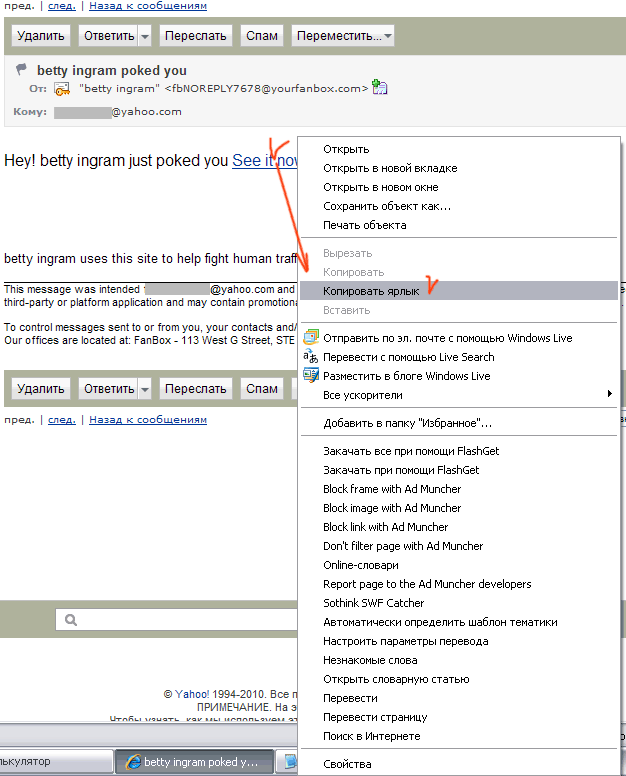Select Перевести с помощью Live Search
This screenshot has width=626, height=776.
(x=459, y=357)
